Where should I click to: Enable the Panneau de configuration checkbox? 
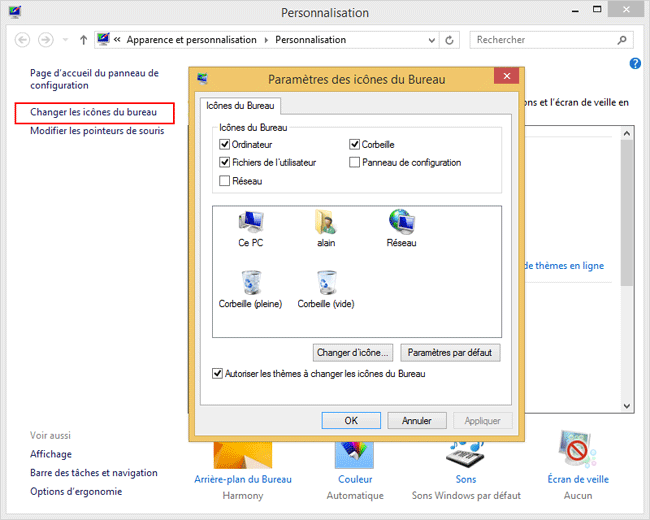point(354,162)
